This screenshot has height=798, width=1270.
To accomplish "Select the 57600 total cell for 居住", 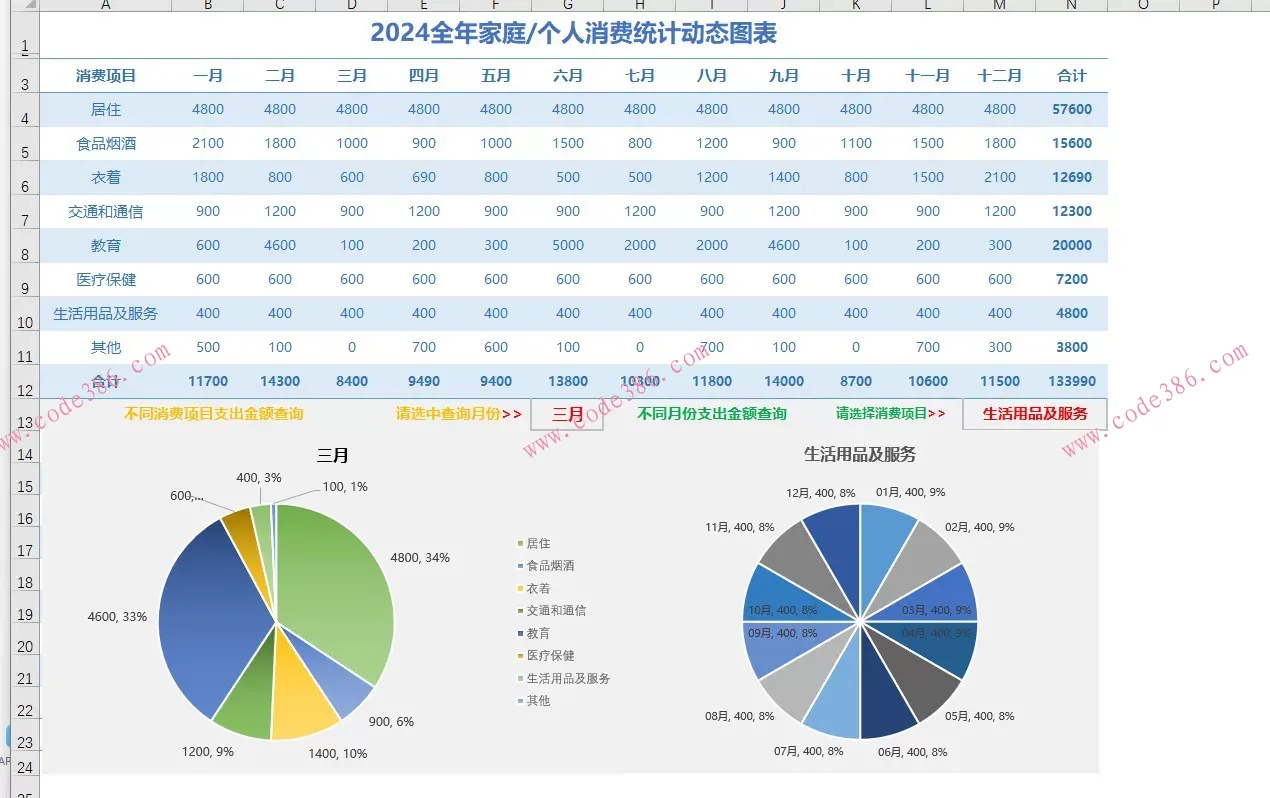I will (1072, 110).
